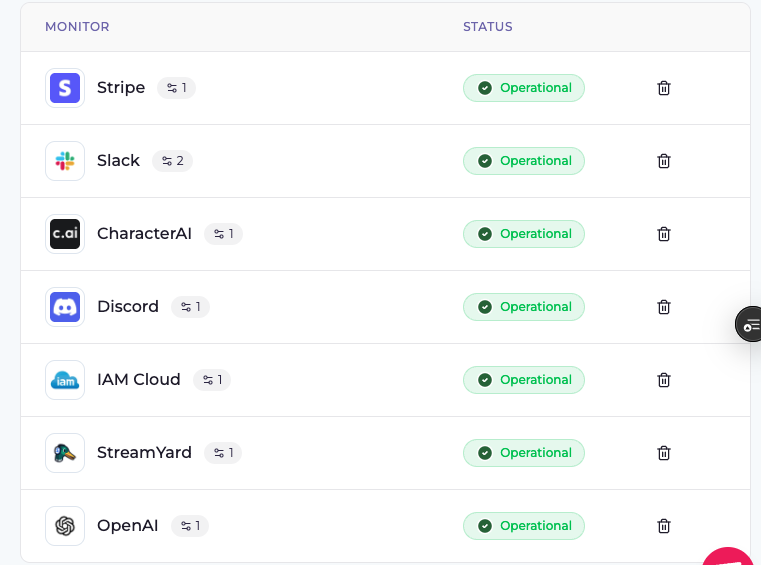The height and width of the screenshot is (565, 761).
Task: Click the IAM Cloud logo icon
Action: click(65, 380)
